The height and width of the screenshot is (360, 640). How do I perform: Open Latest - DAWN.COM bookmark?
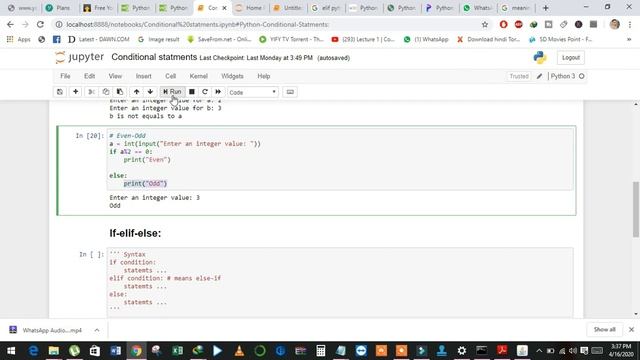tap(98, 40)
